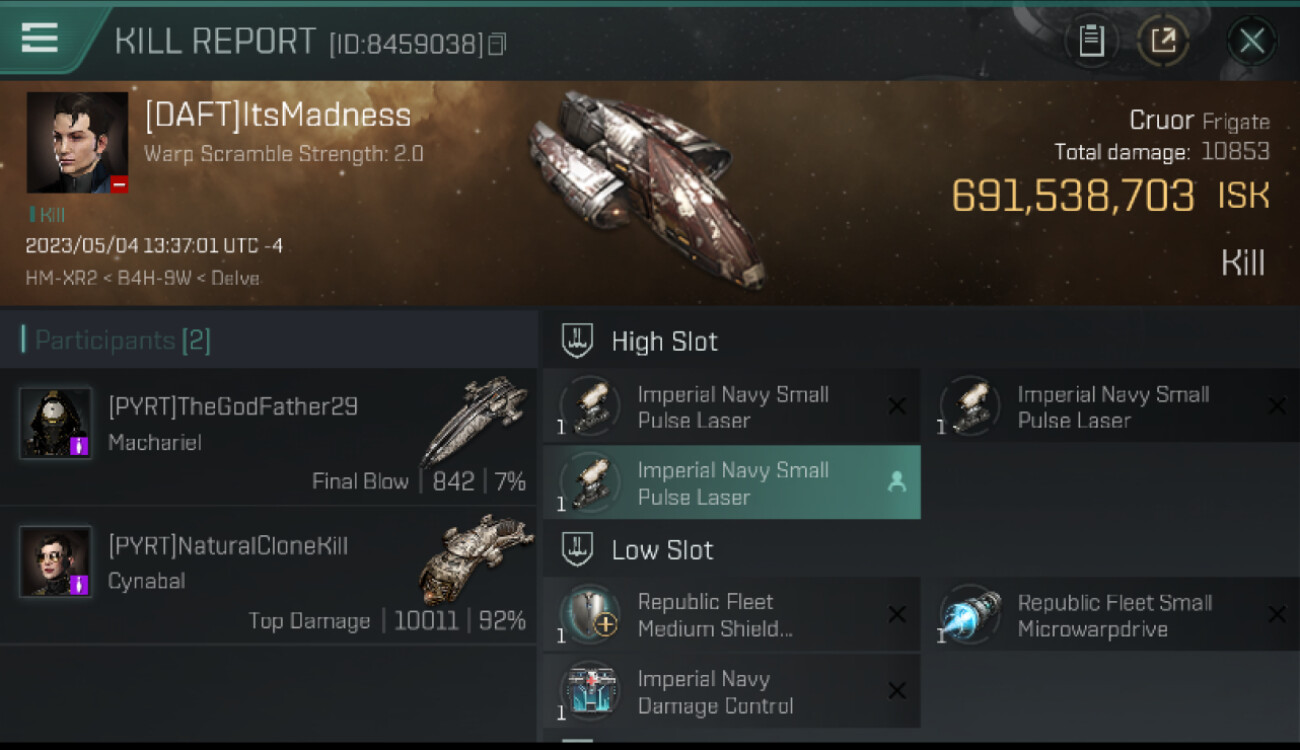Viewport: 1300px width, 750px height.
Task: Close the kill report window
Action: (1251, 41)
